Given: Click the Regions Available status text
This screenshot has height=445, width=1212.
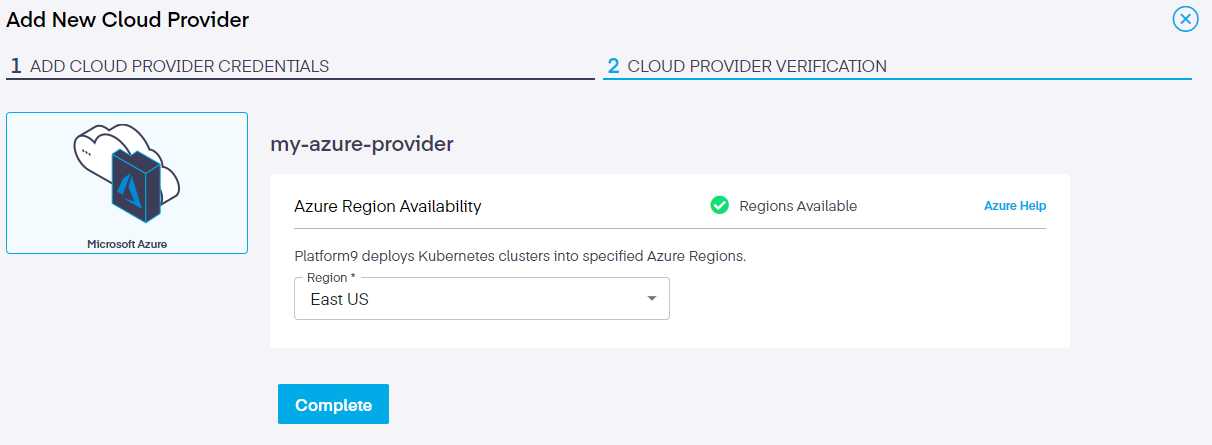Looking at the screenshot, I should click(798, 206).
